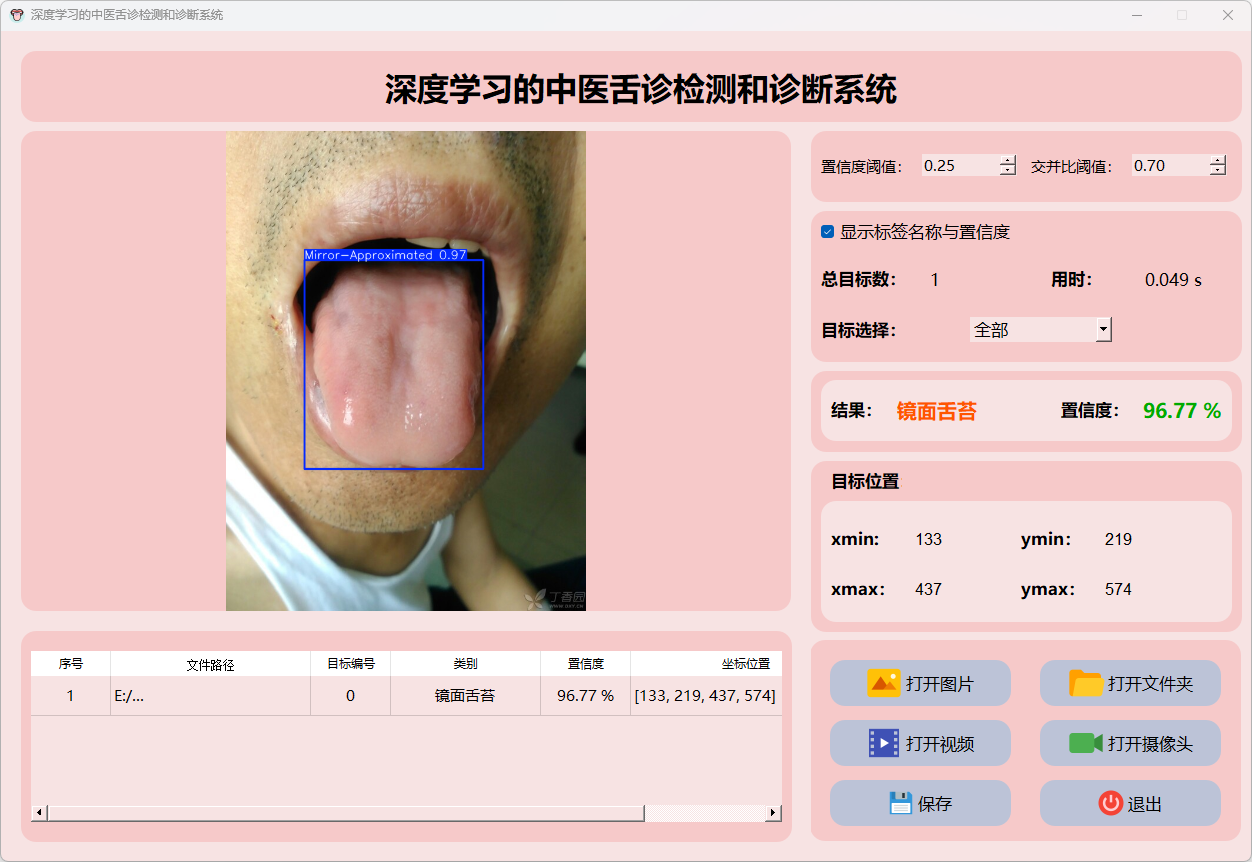The height and width of the screenshot is (862, 1252).
Task: Click the 置信度阈值 input field 0.25
Action: pos(958,166)
